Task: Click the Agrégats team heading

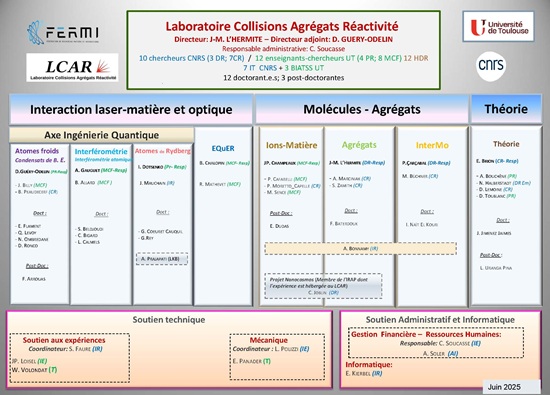Action: click(359, 145)
